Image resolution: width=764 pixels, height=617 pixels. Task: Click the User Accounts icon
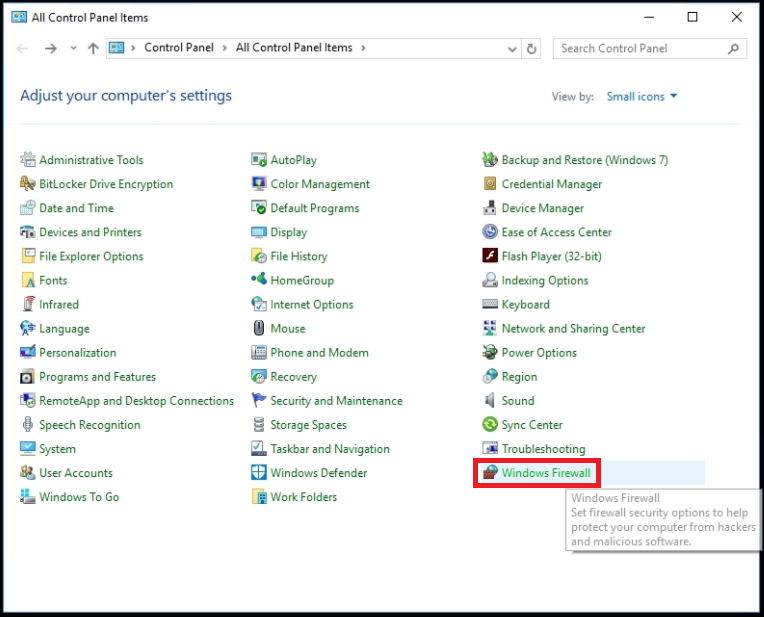(x=28, y=473)
